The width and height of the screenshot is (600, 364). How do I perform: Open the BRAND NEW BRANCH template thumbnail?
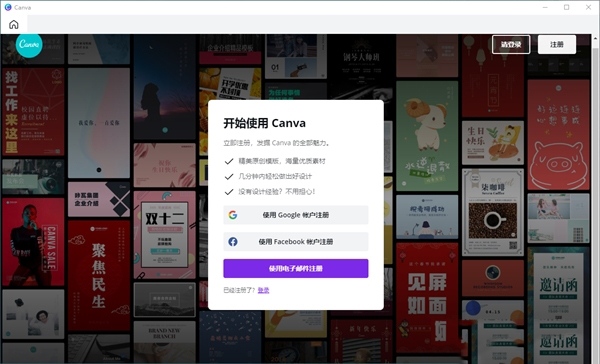(165, 342)
